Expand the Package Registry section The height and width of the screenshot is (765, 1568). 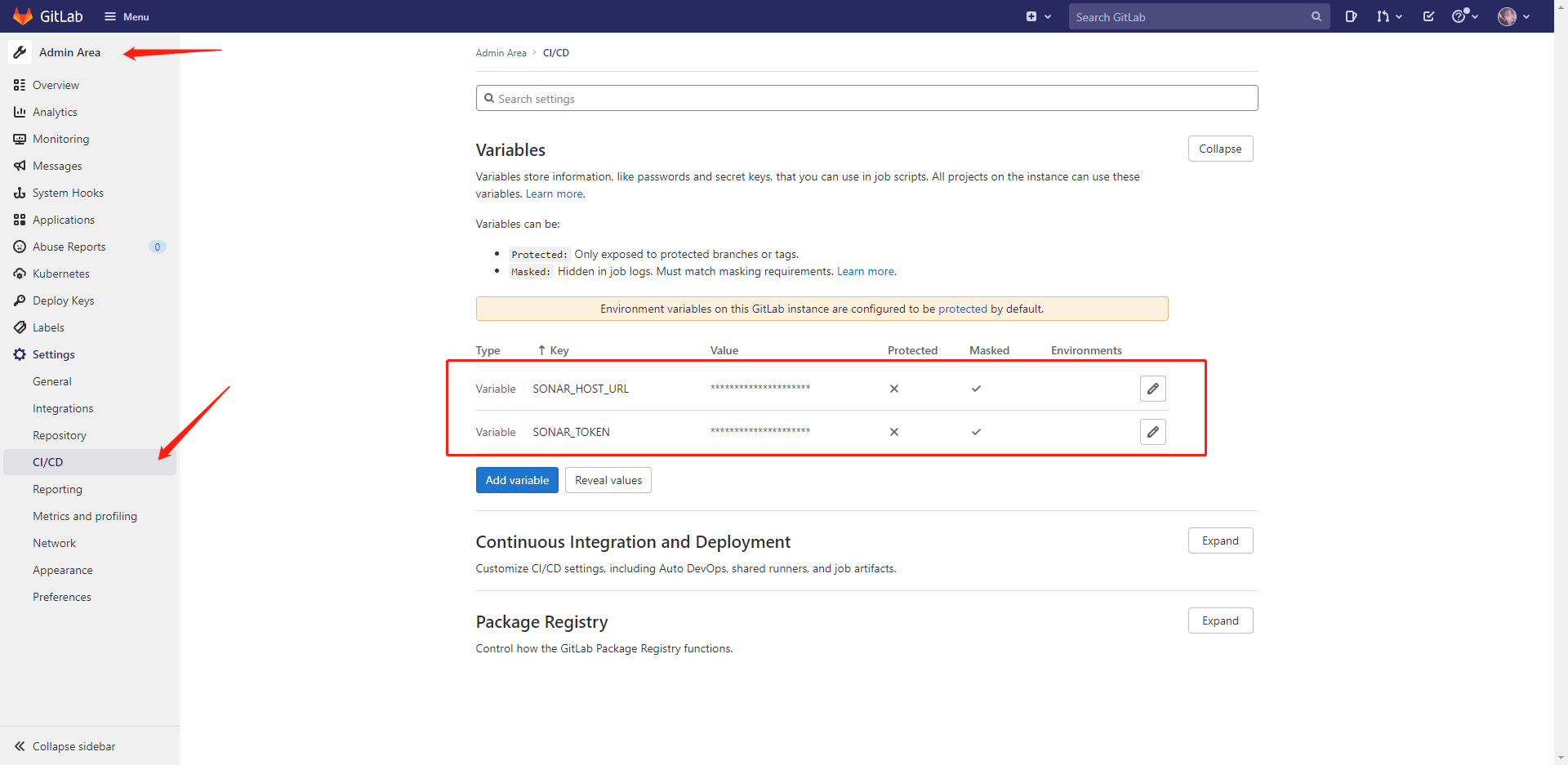(x=1219, y=620)
